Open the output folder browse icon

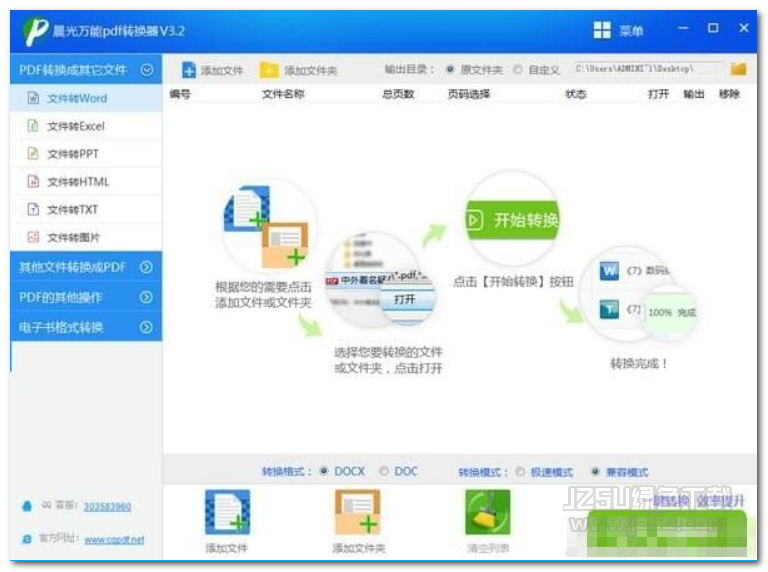pyautogui.click(x=738, y=69)
